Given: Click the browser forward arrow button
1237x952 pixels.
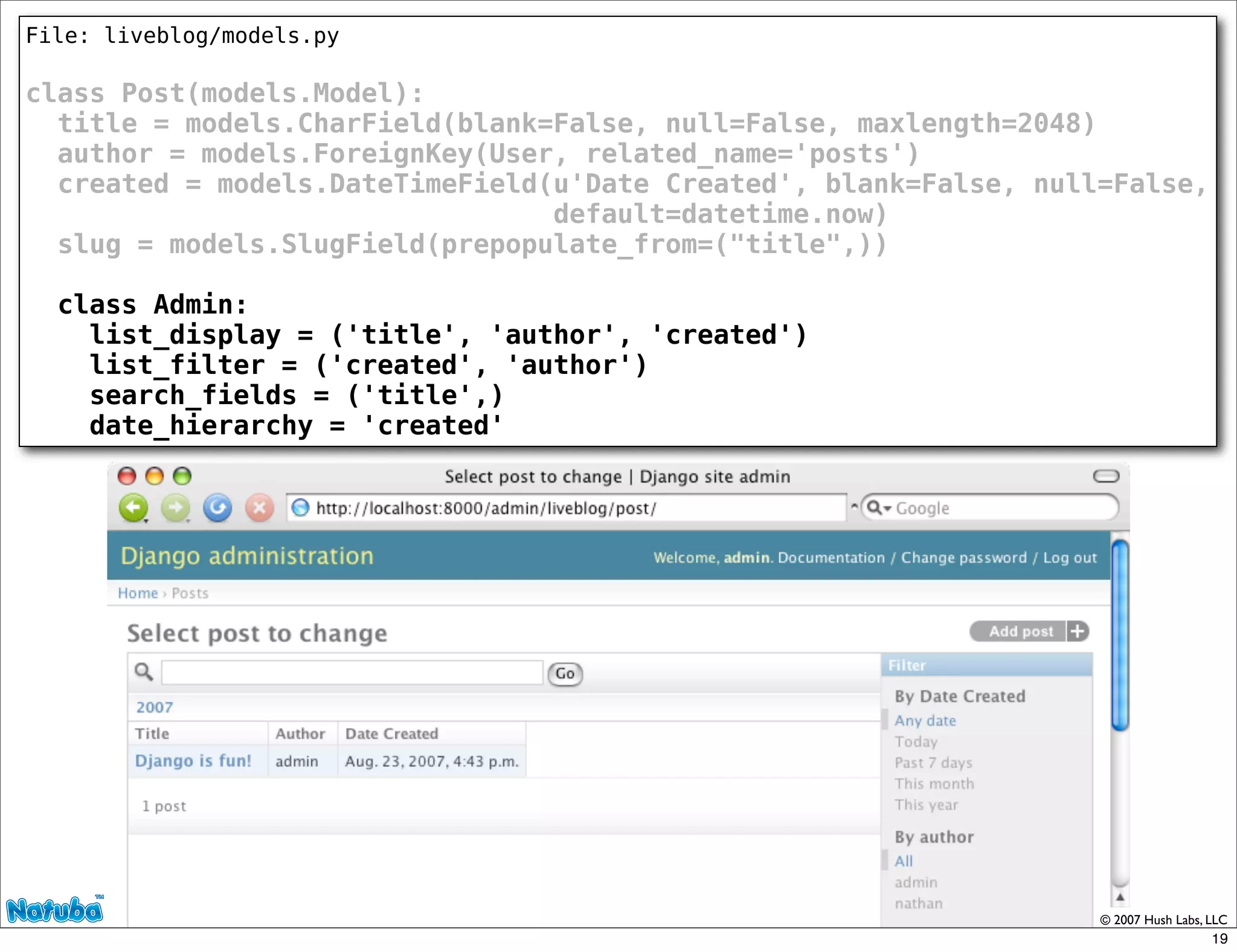Looking at the screenshot, I should click(x=176, y=507).
